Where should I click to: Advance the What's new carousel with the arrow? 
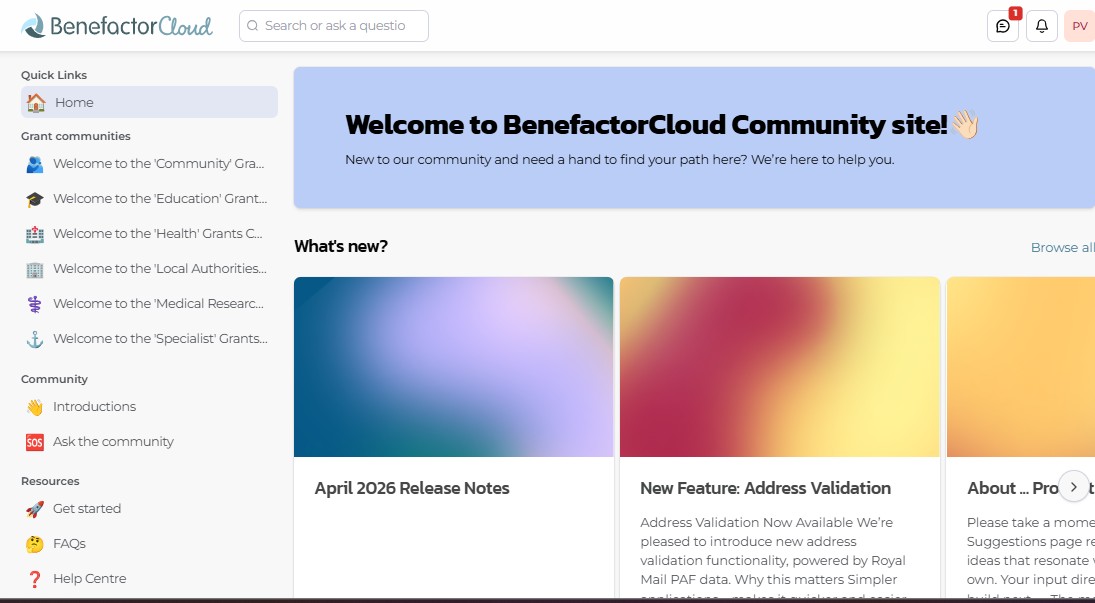(1073, 486)
